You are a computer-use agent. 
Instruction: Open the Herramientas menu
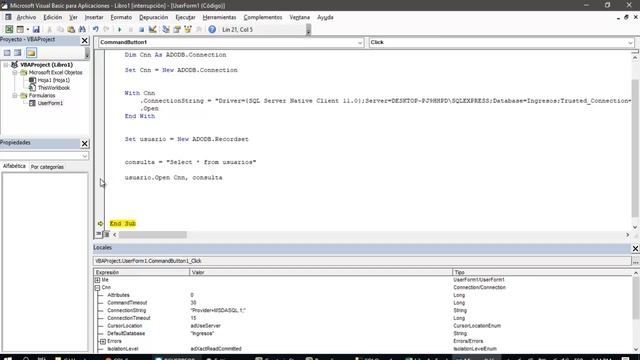tap(219, 18)
